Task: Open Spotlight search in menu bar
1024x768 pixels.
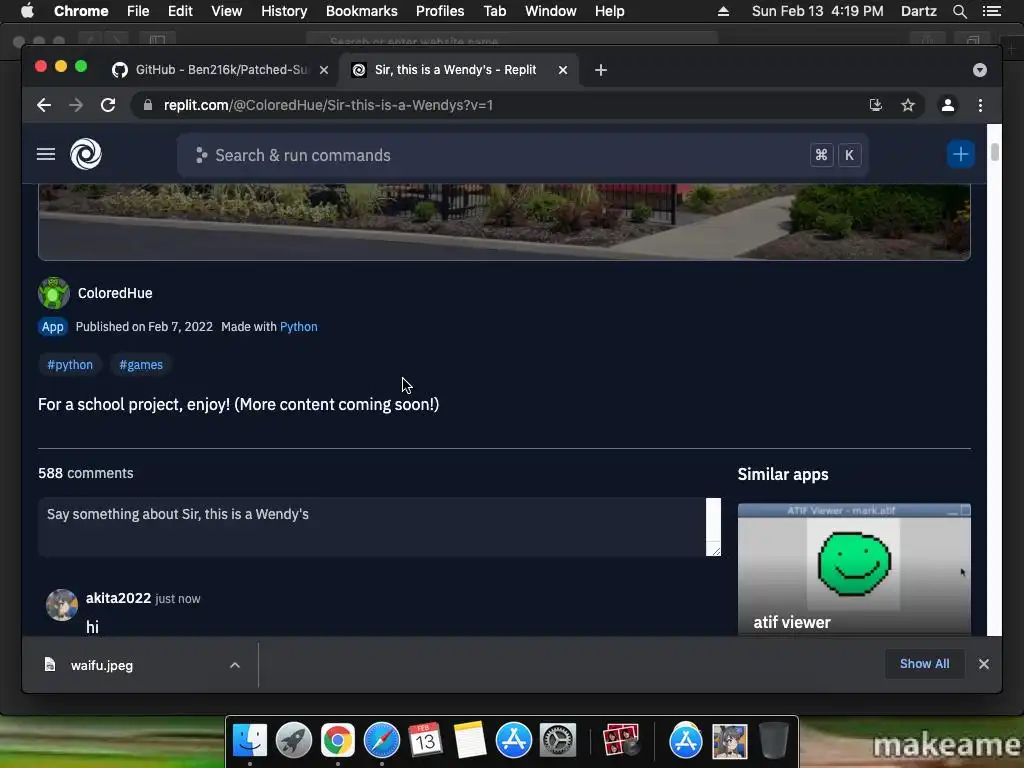Action: click(959, 11)
